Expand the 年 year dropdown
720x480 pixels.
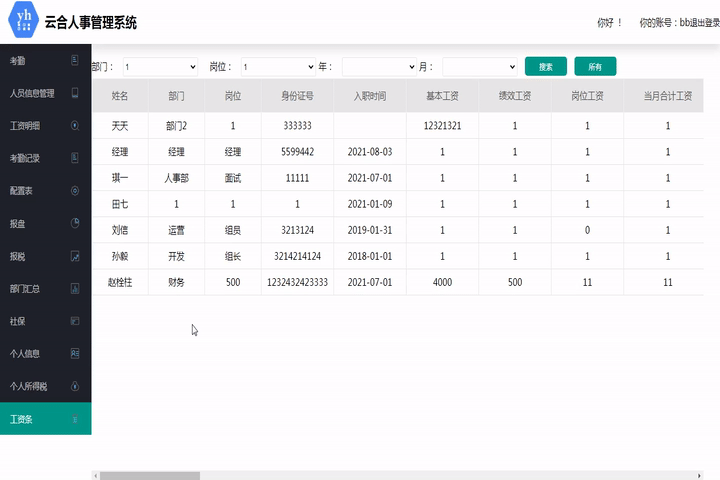(378, 67)
